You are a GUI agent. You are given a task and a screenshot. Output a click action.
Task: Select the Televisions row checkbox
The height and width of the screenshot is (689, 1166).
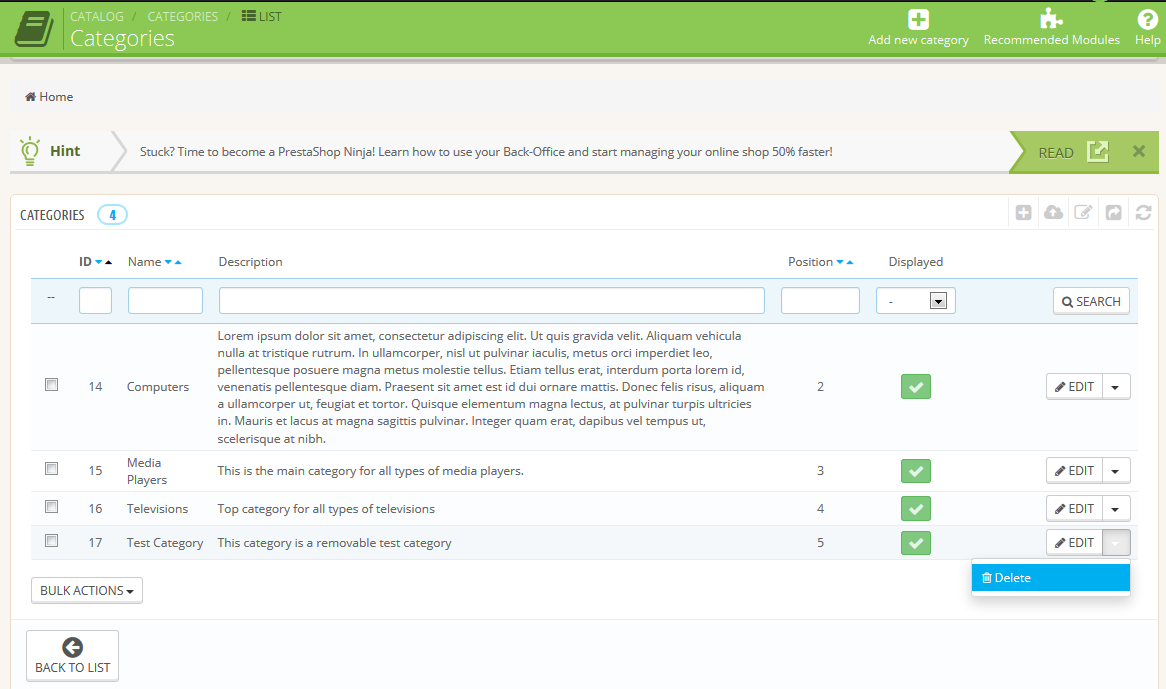[52, 507]
